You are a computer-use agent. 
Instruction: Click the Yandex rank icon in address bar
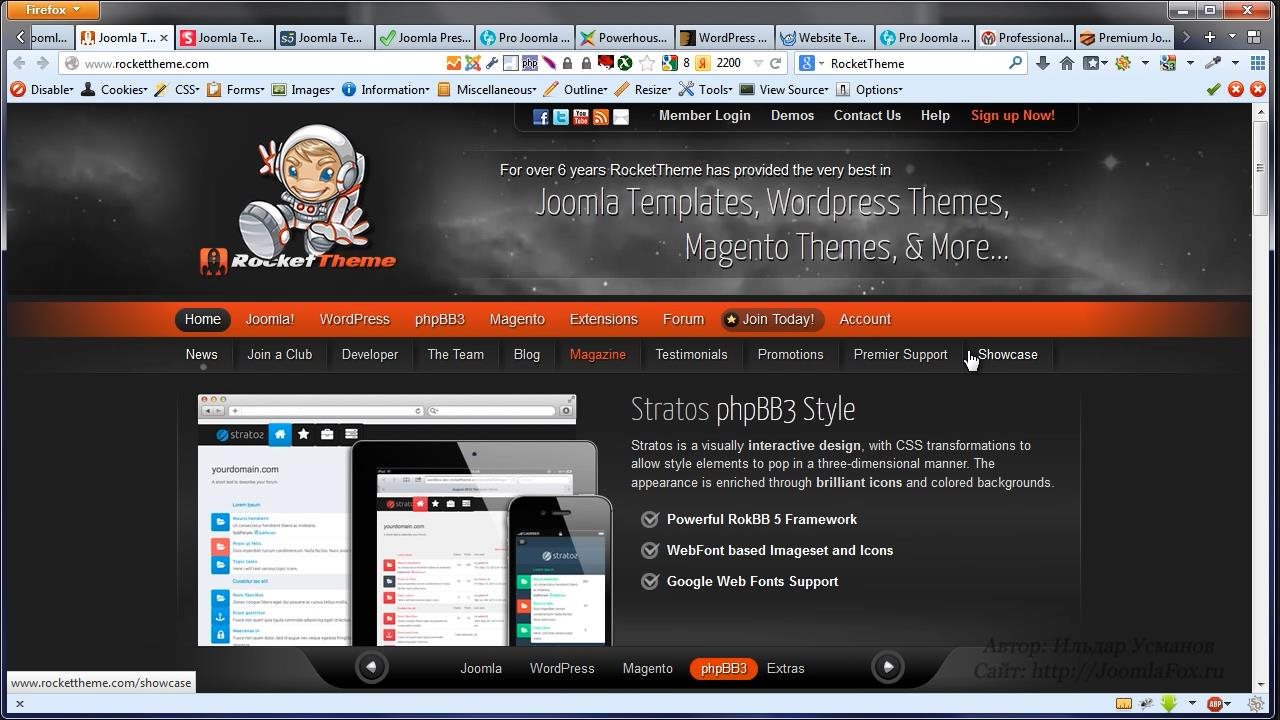703,63
